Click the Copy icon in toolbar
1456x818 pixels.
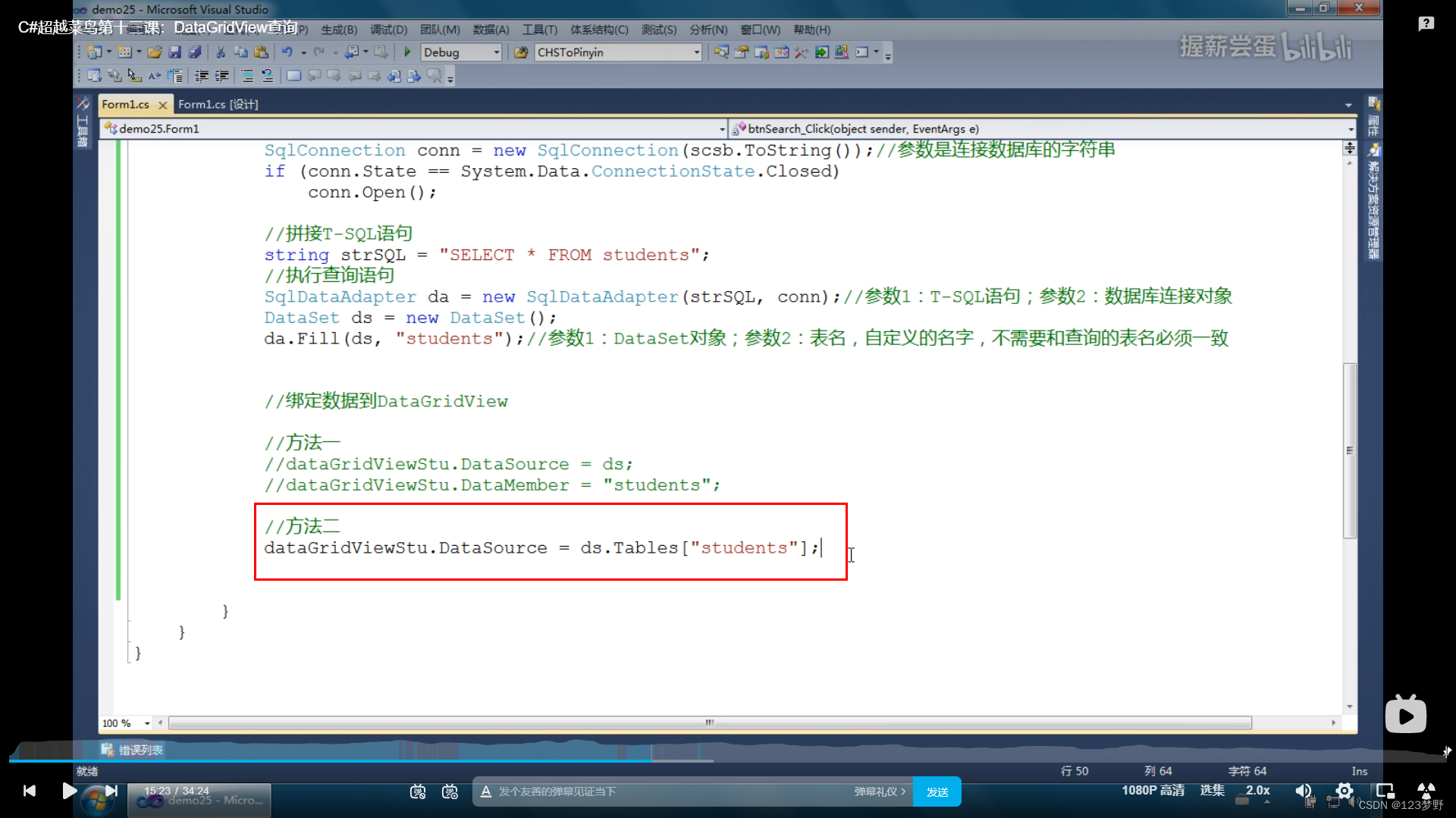click(240, 52)
